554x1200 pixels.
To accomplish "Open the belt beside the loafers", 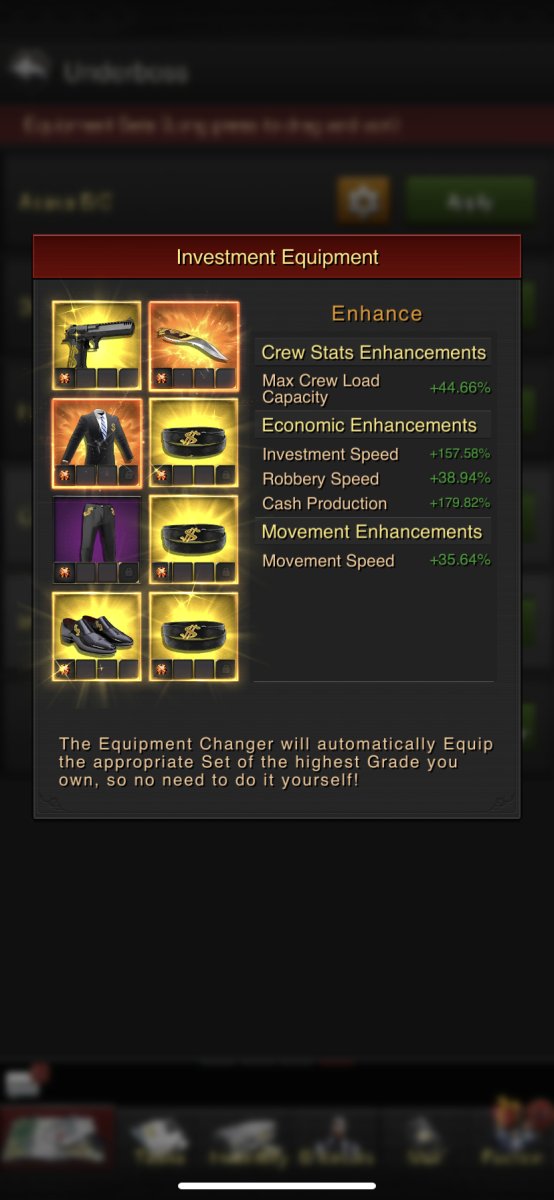I will (x=194, y=636).
